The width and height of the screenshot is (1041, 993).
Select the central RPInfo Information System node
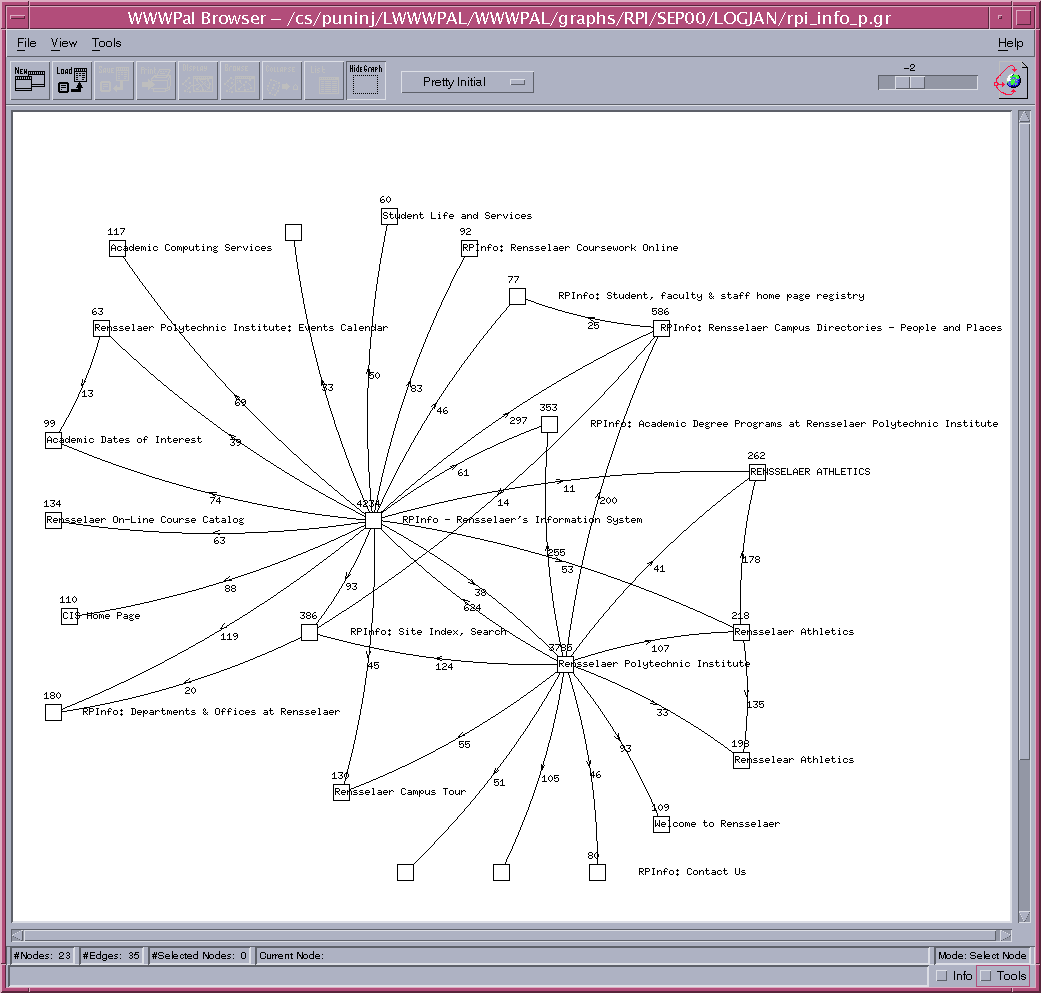point(374,520)
